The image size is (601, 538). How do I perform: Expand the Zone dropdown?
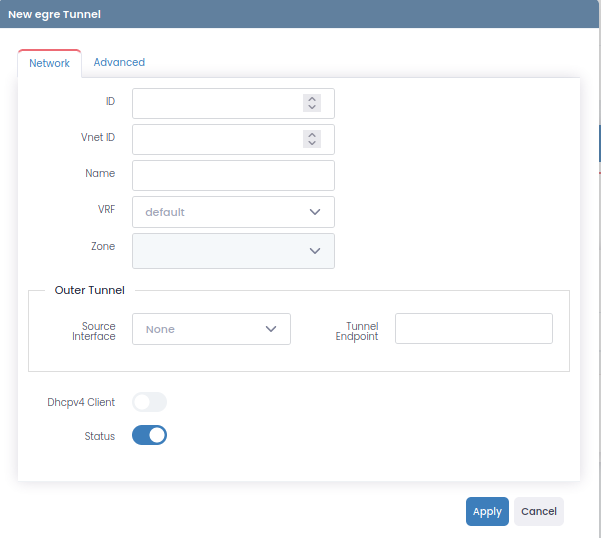[233, 251]
